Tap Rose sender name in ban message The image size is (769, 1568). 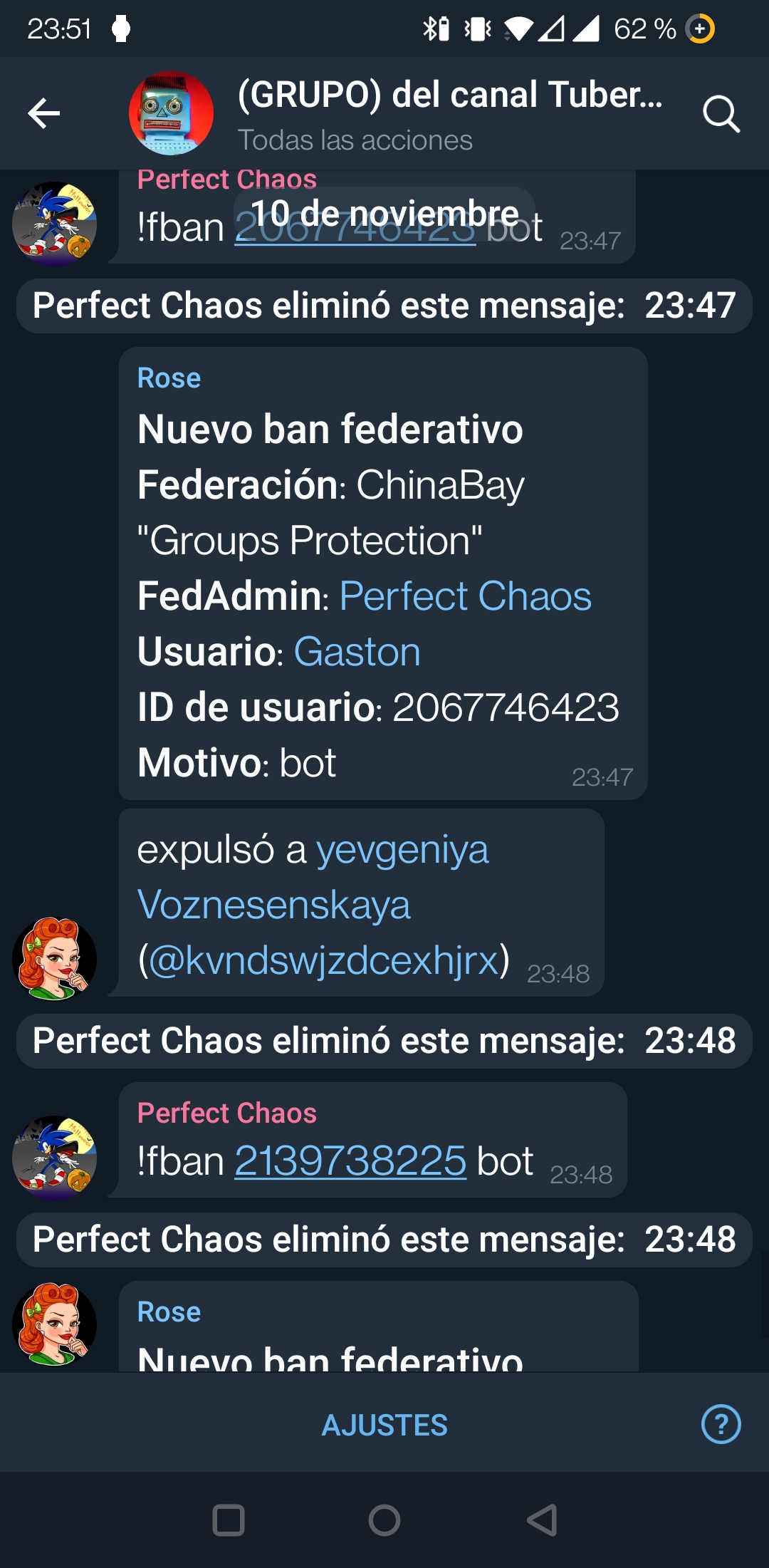coord(169,378)
